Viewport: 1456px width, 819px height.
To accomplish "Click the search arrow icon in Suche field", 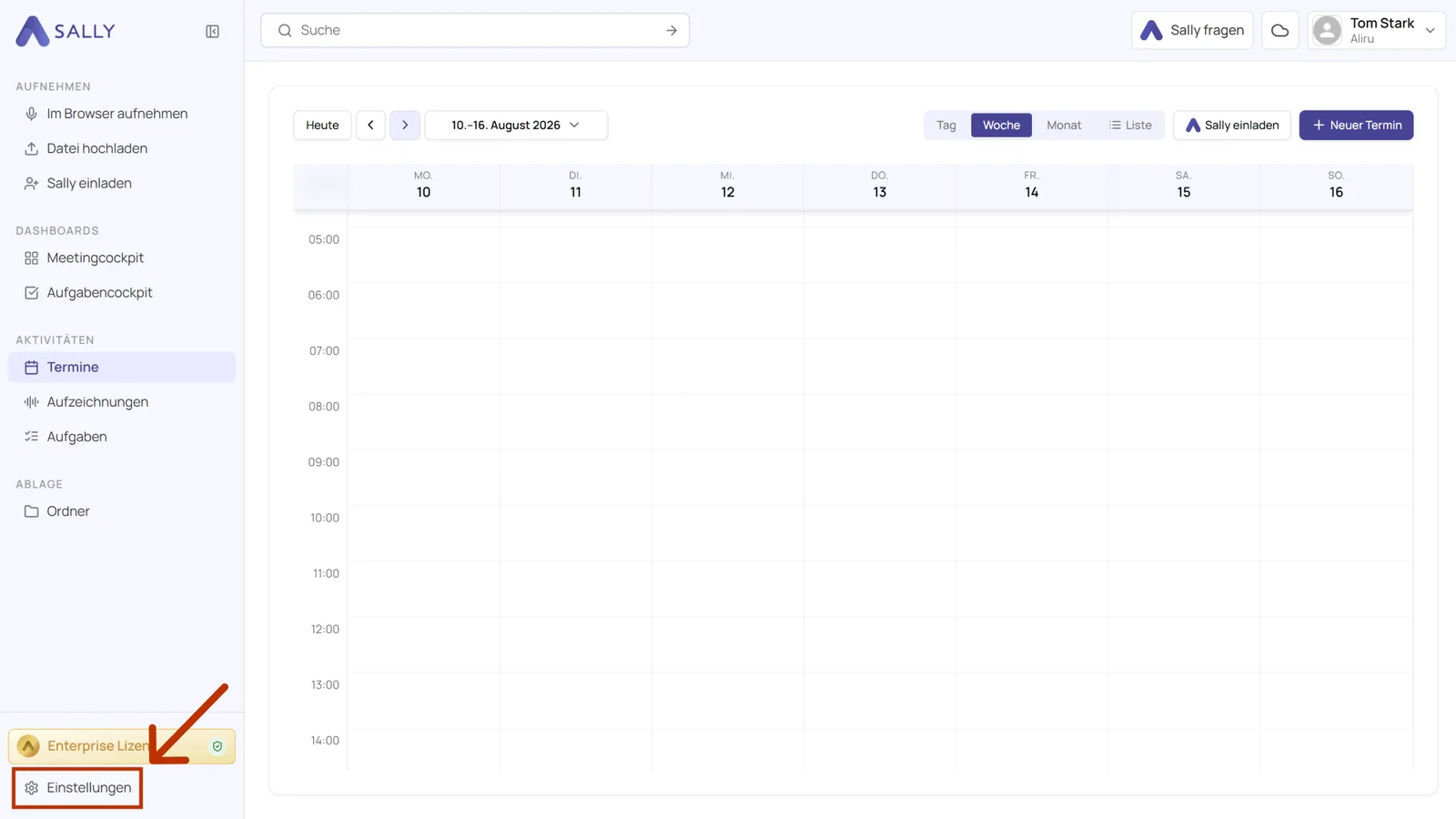I will pos(672,30).
